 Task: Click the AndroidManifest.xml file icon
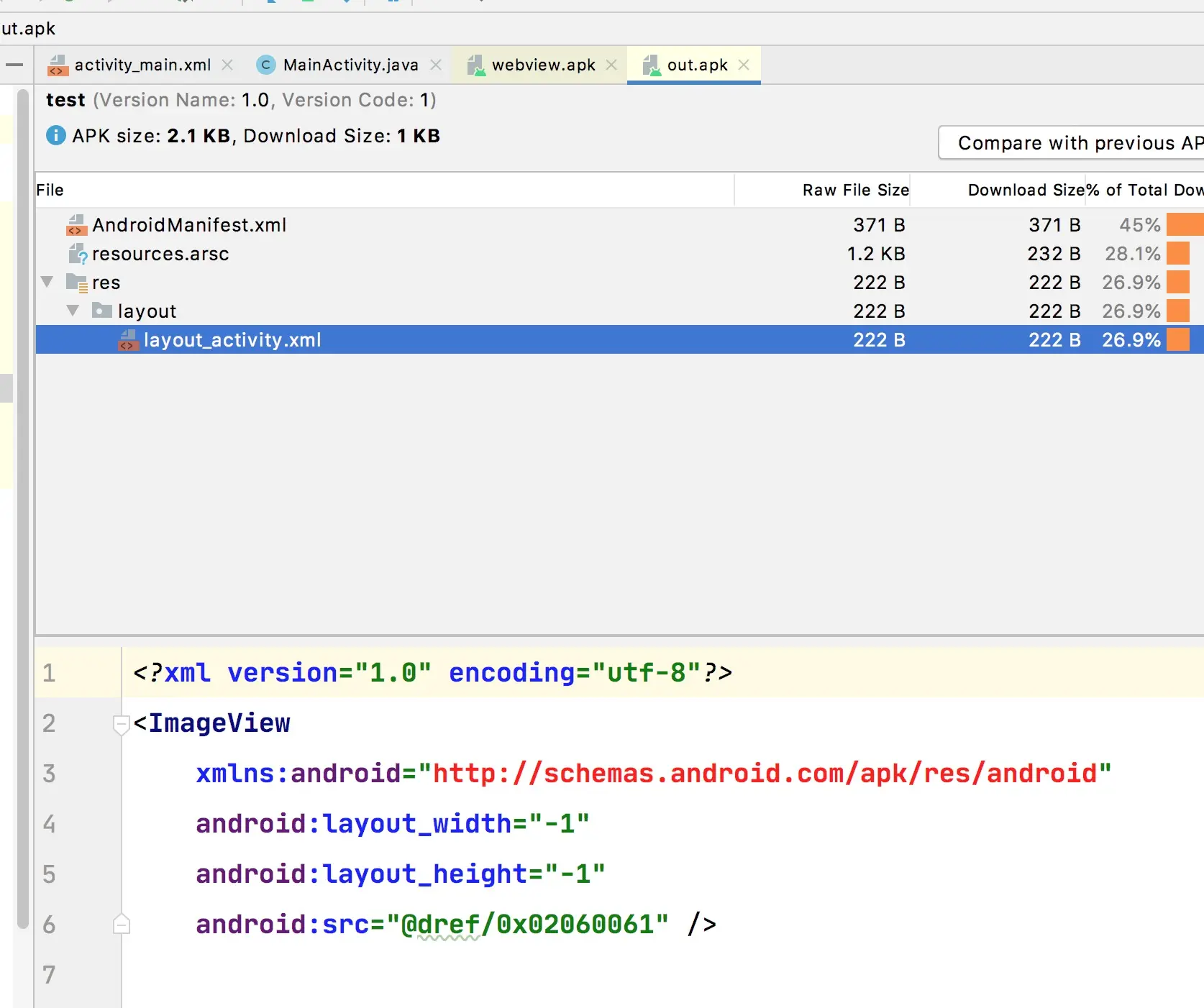click(77, 225)
